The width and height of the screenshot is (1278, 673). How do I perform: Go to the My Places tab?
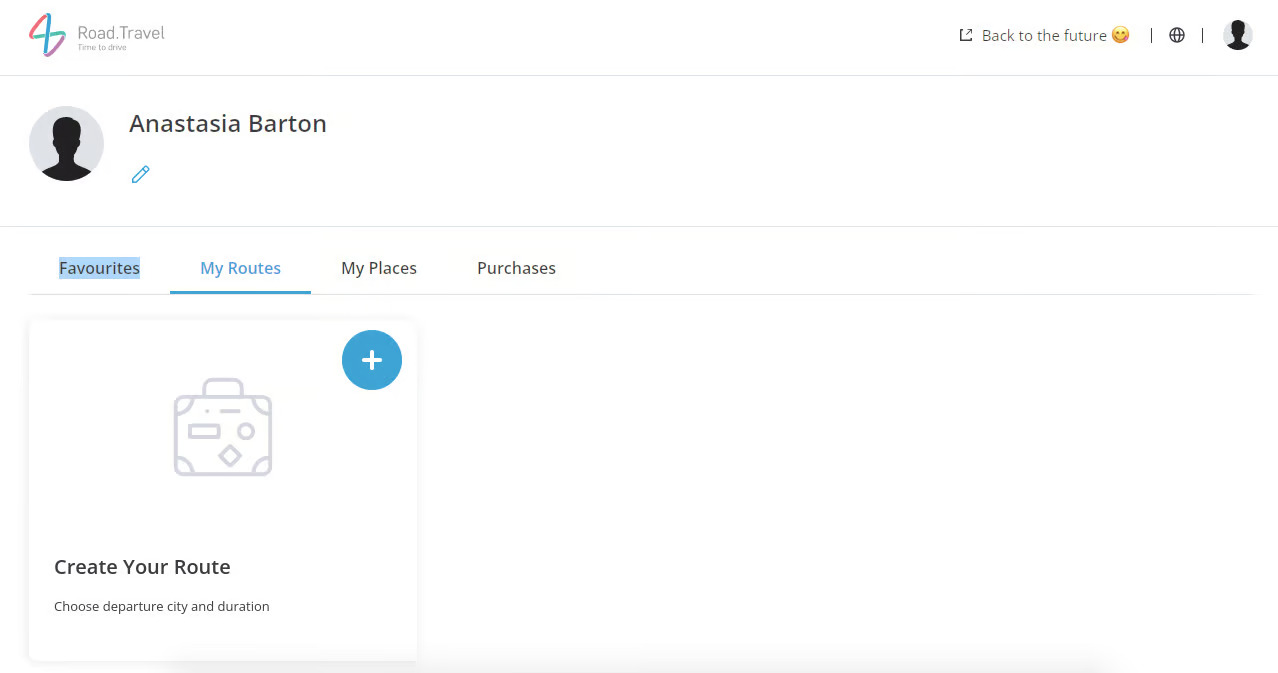pyautogui.click(x=379, y=268)
